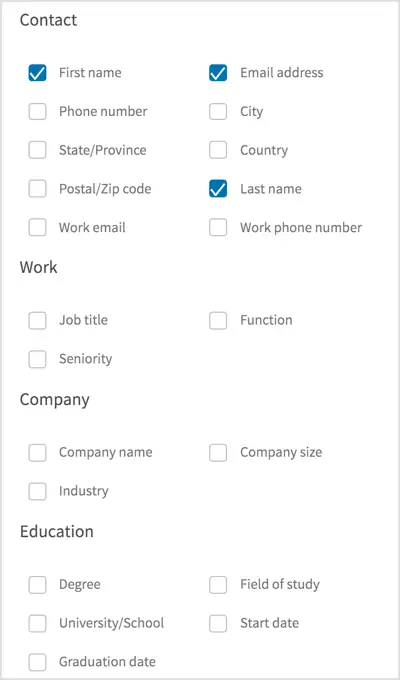Check the Field of study option
The height and width of the screenshot is (680, 400).
[218, 585]
